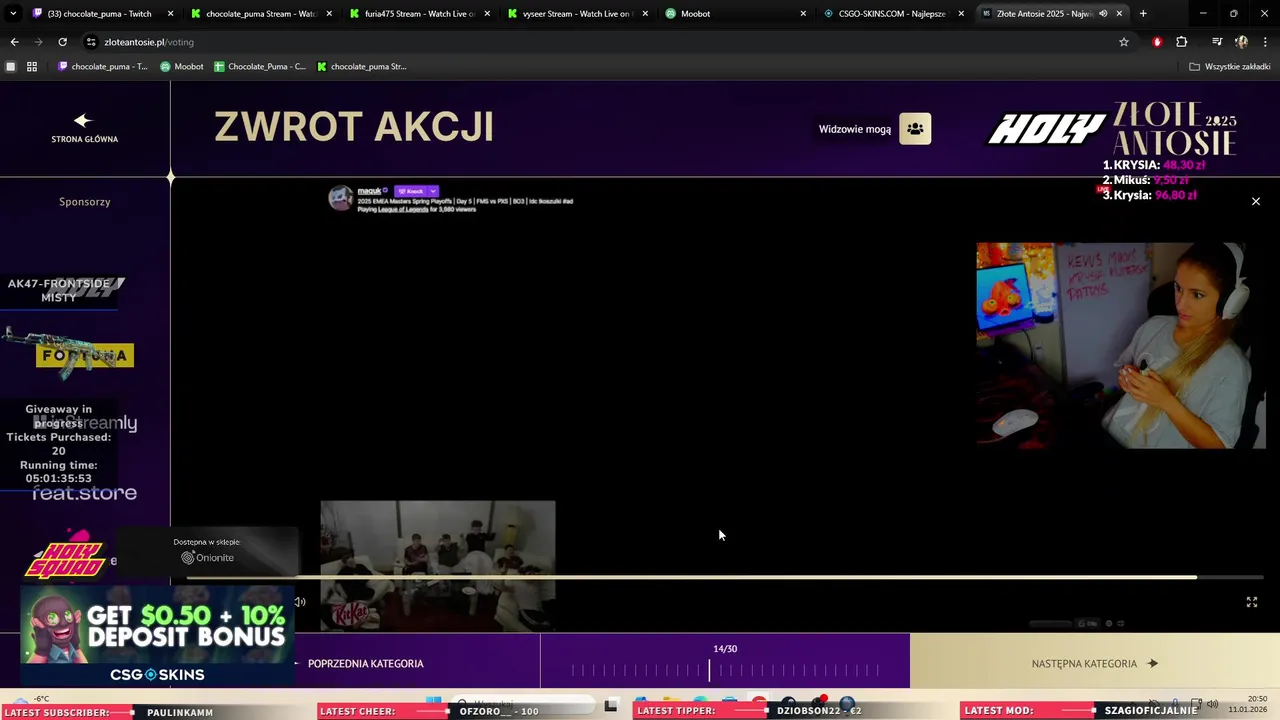Mute the Złote Antosie 2025 tab audio
The width and height of the screenshot is (1280, 720).
coord(1103,14)
